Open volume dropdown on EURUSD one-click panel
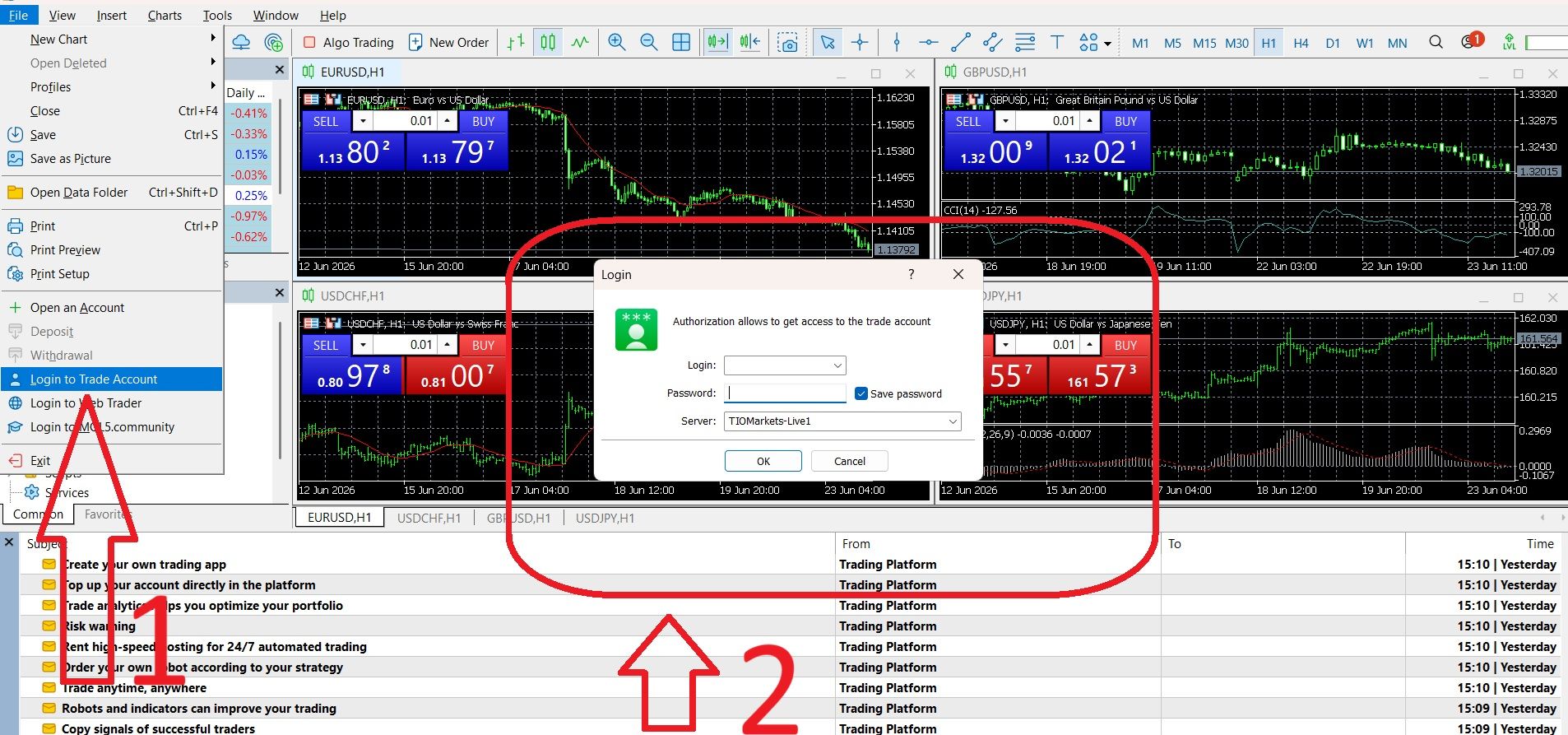Viewport: 1568px width, 735px height. [363, 121]
